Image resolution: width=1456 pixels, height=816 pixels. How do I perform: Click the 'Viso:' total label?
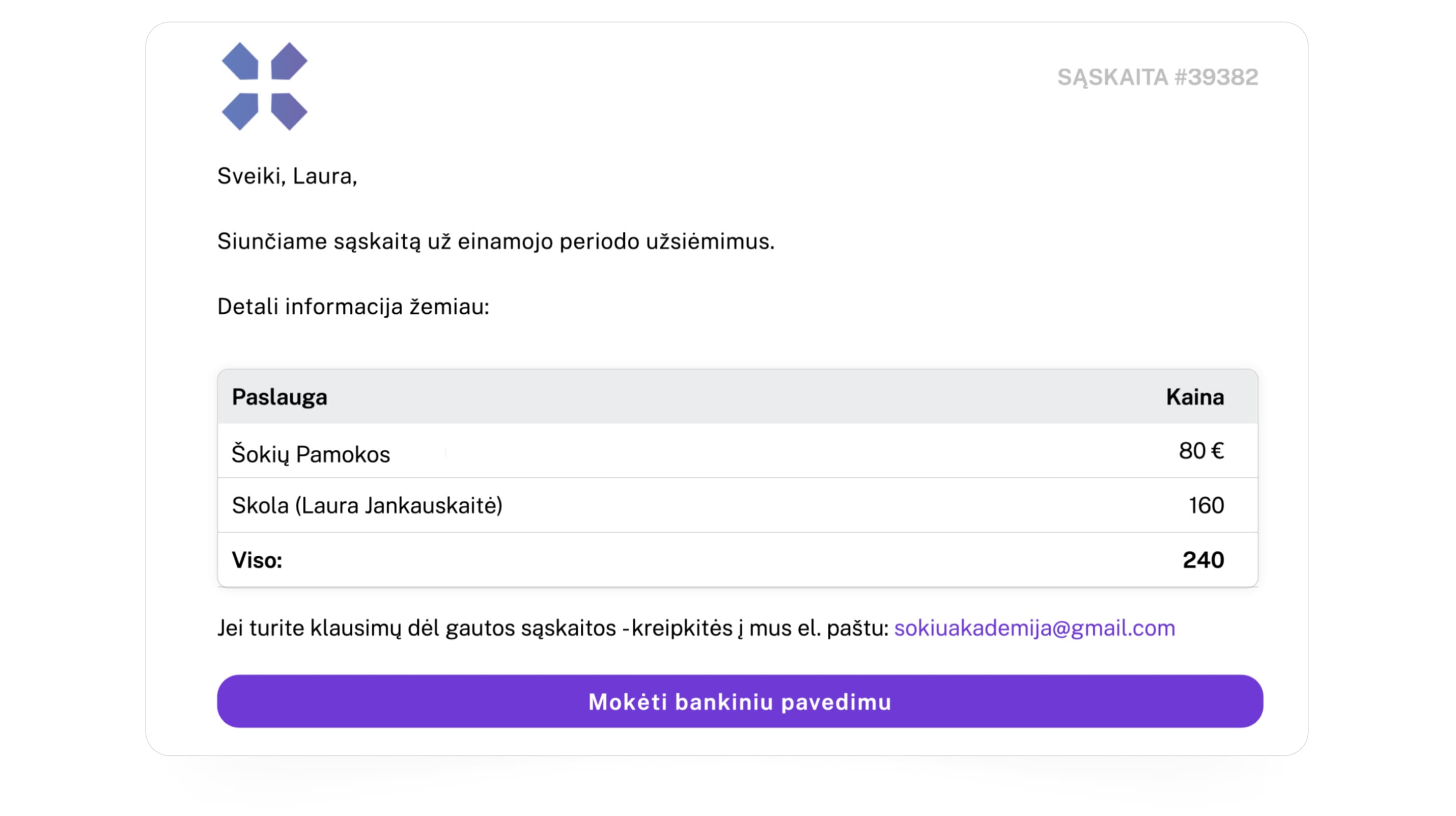pos(257,560)
